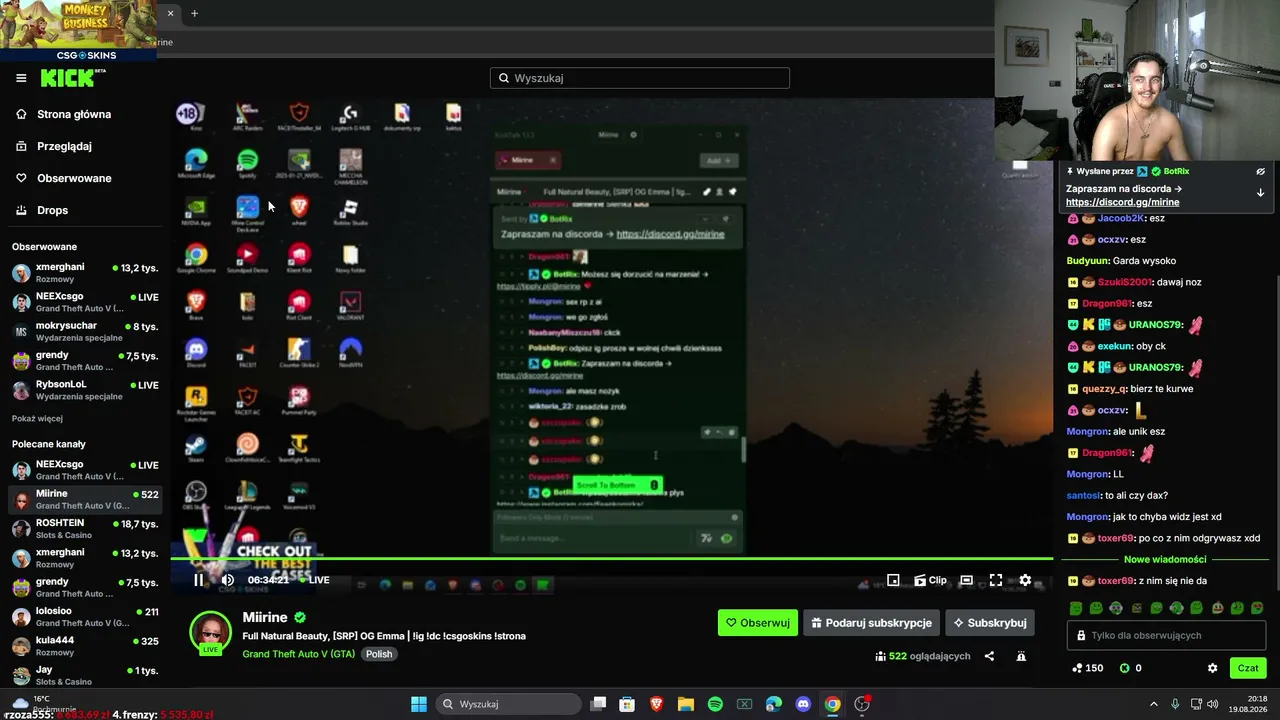Click username Budyuun in chat

coord(1088,261)
